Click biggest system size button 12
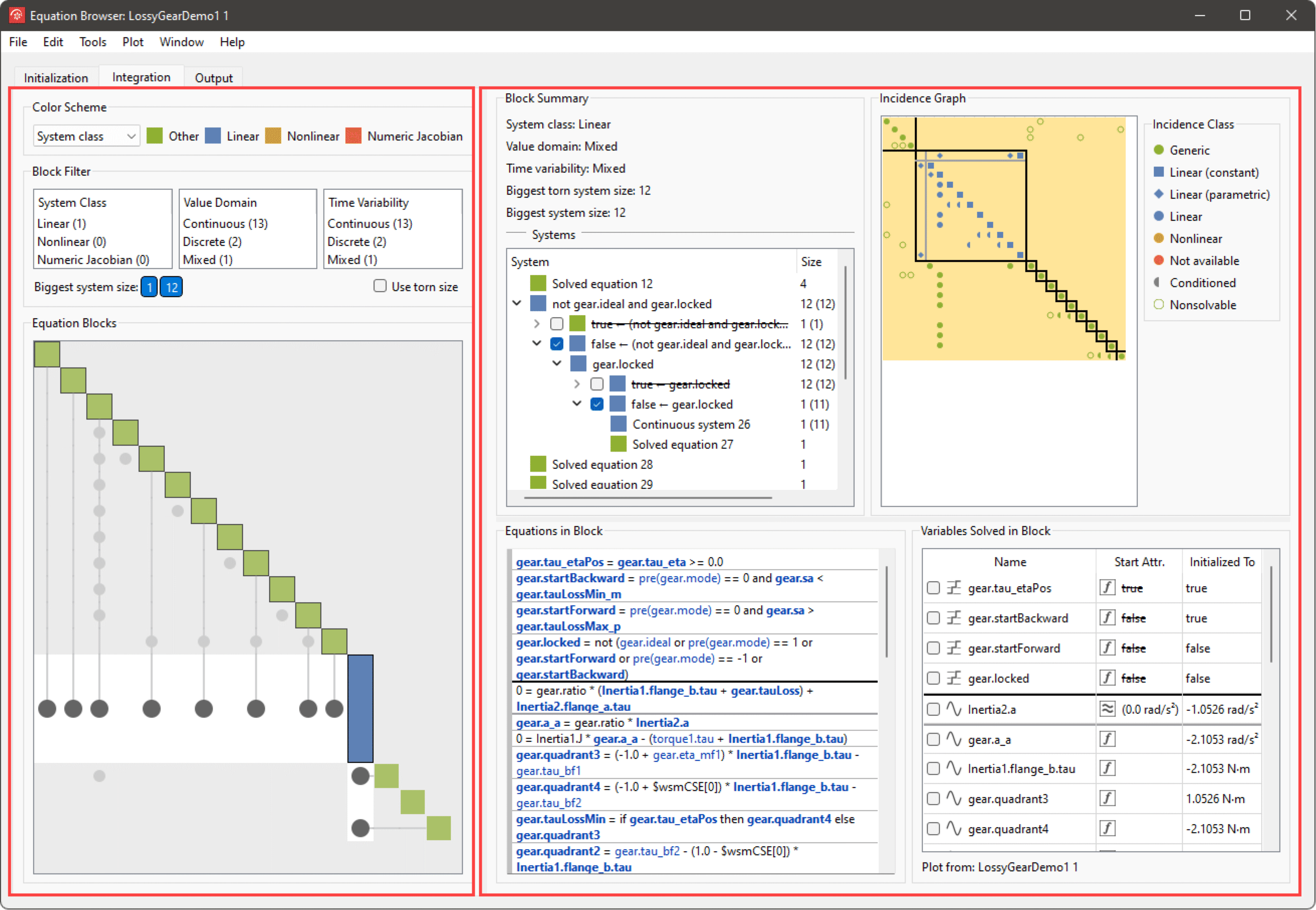 point(171,287)
